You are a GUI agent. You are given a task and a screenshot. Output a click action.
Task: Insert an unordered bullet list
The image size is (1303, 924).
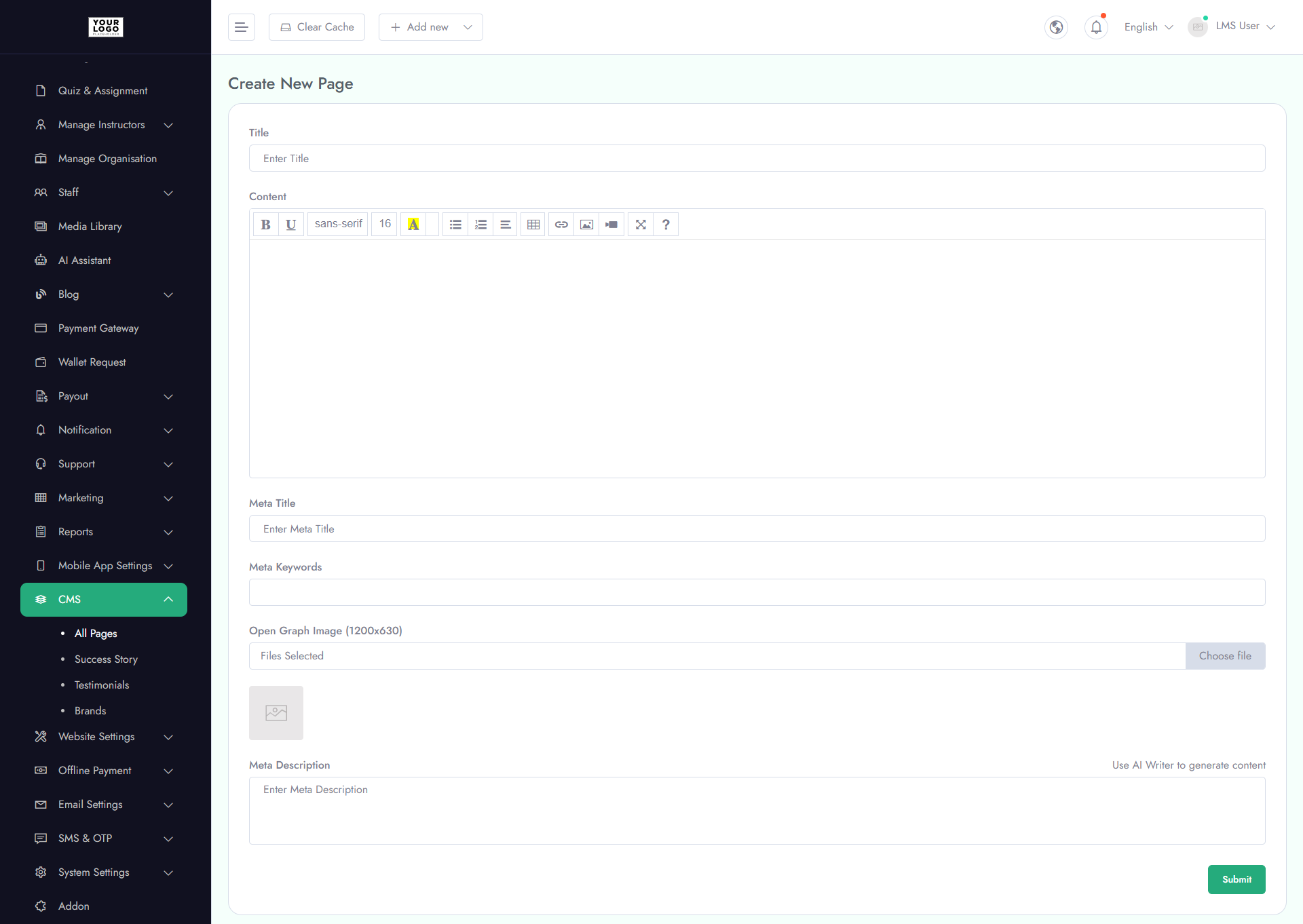(x=455, y=225)
